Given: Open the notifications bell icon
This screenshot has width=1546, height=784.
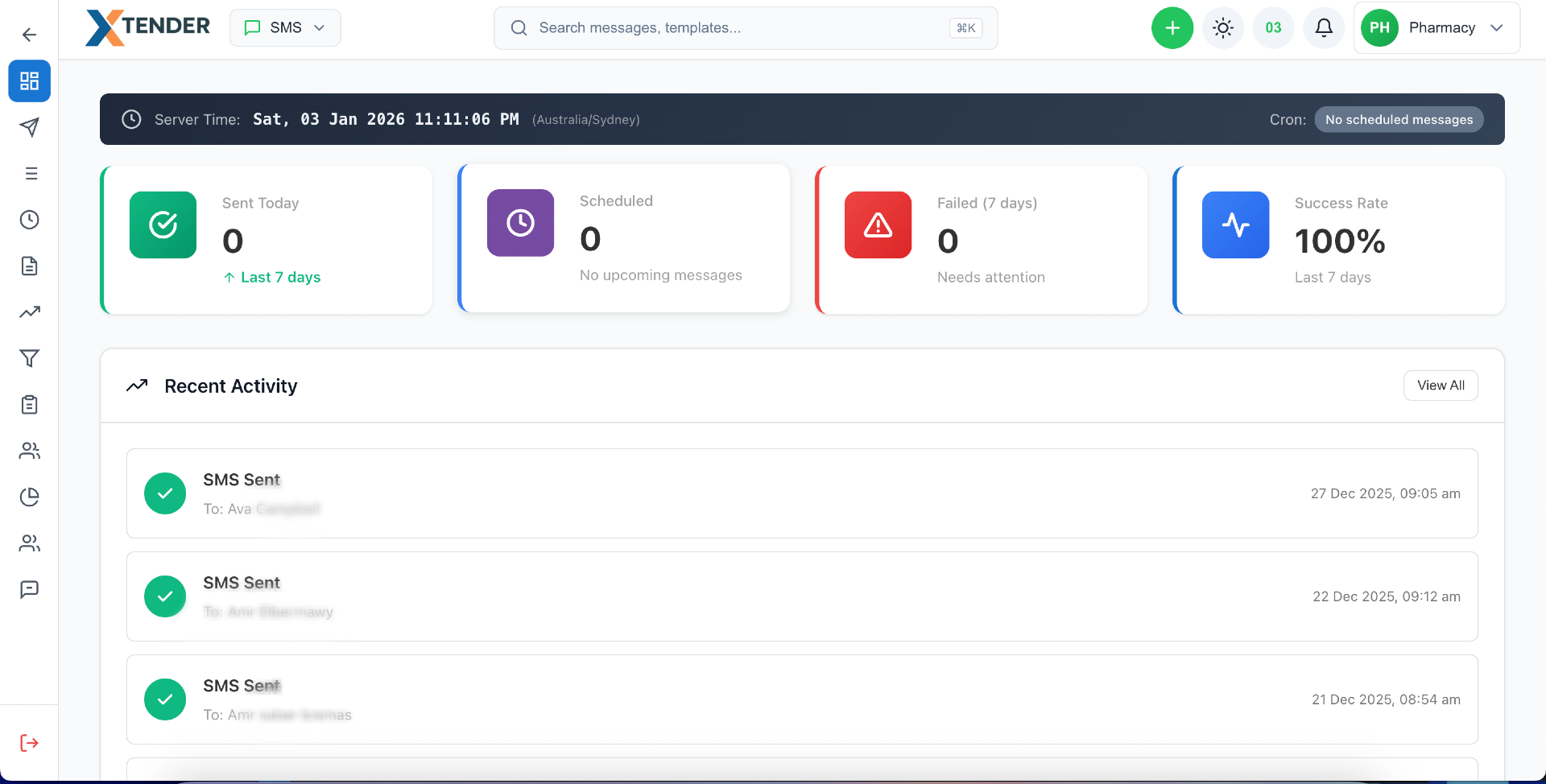Looking at the screenshot, I should coord(1324,28).
